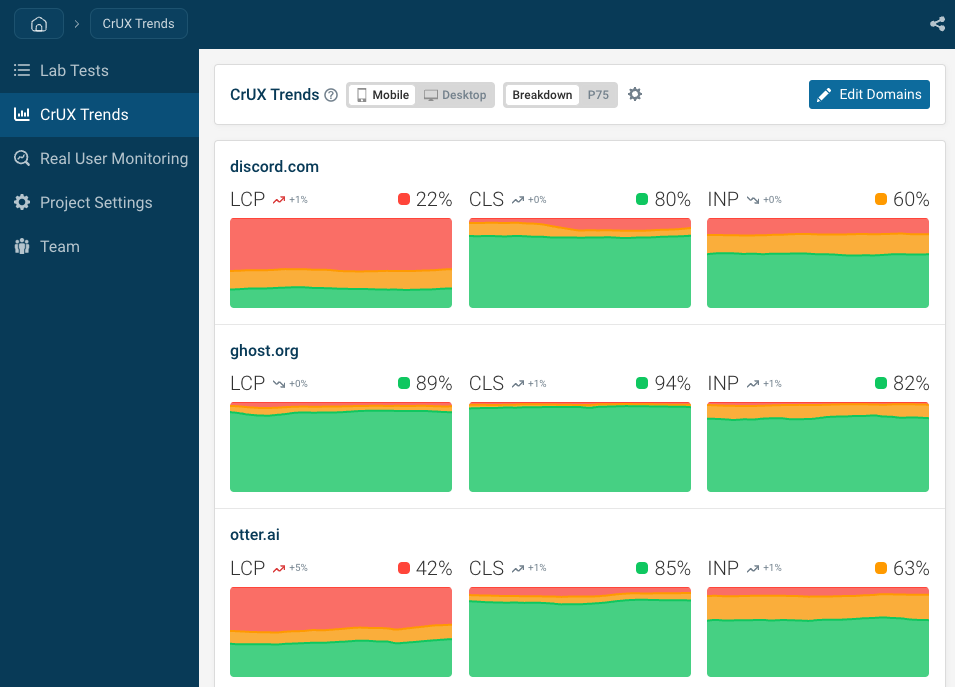Viewport: 955px width, 687px height.
Task: Open Lab Tests in the sidebar
Action: pyautogui.click(x=99, y=71)
